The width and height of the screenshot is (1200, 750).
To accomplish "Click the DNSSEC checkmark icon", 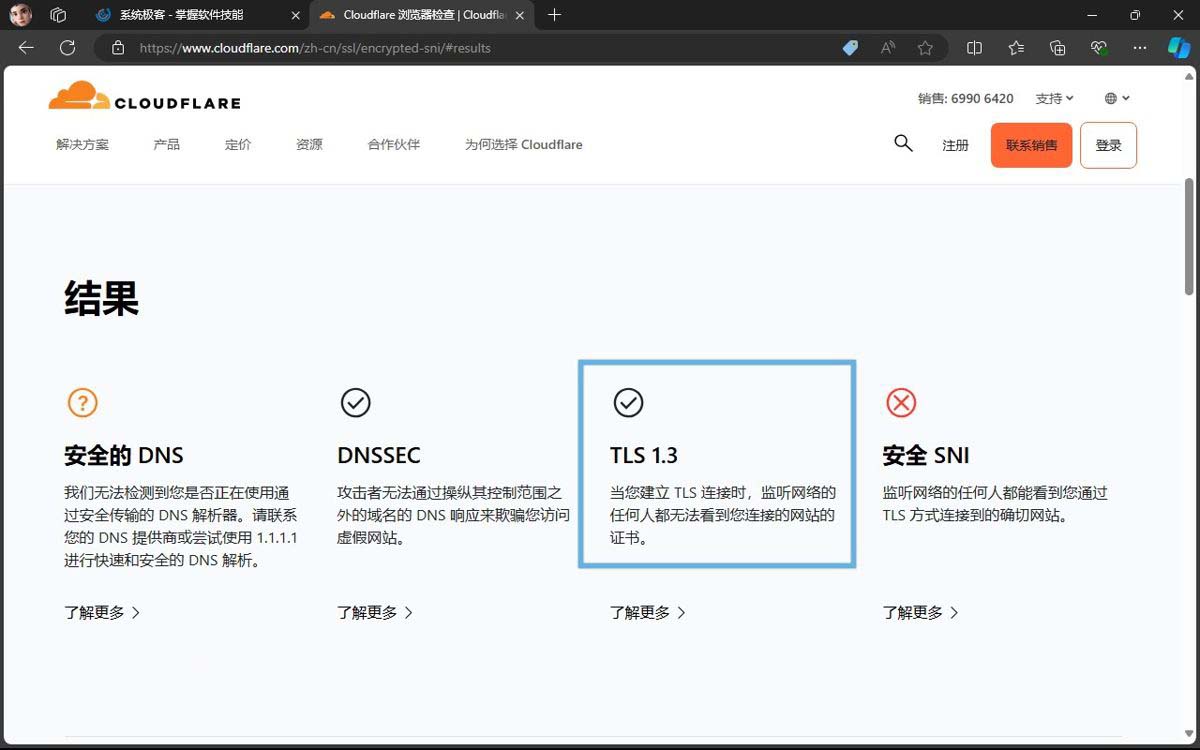I will (x=355, y=403).
